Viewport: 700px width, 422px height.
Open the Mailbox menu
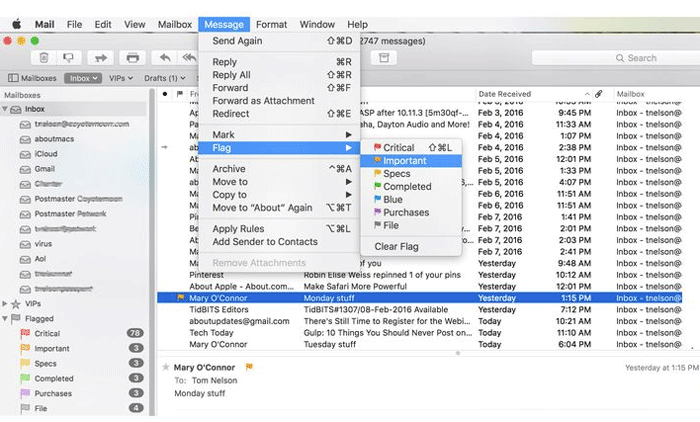click(x=175, y=24)
